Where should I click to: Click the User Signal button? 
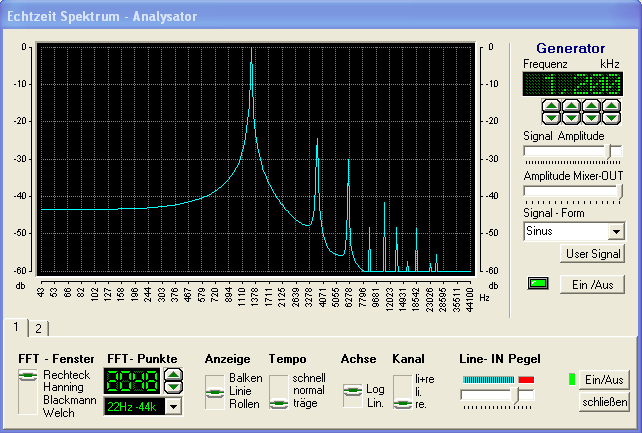(x=592, y=254)
